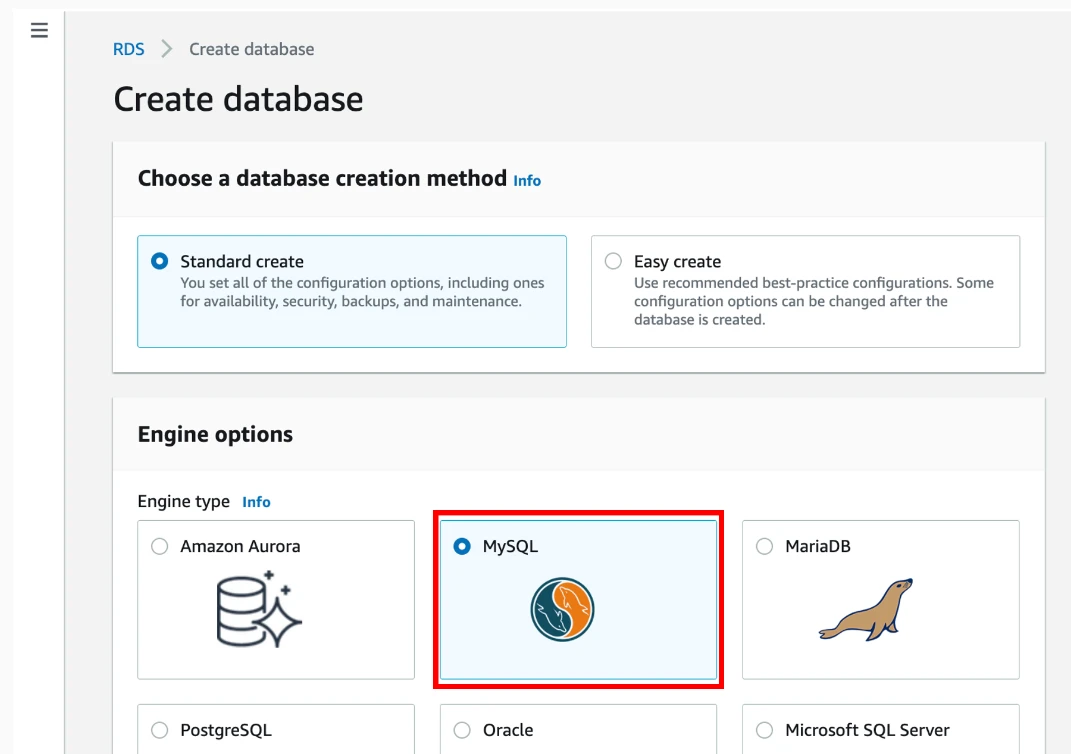The width and height of the screenshot is (1071, 754).
Task: Choose PostgreSQL engine radio button
Action: click(x=159, y=730)
